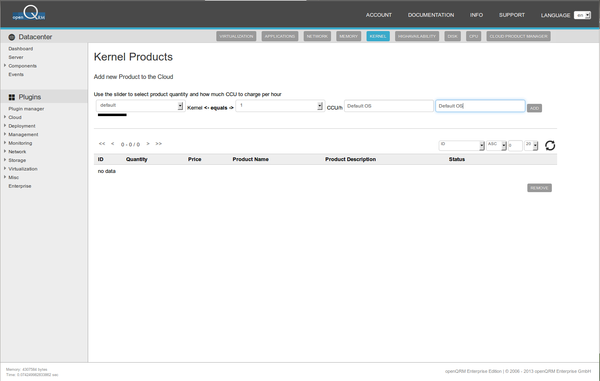Switch to the VIRTUALIZATION tab
Viewport: 600px width, 381px height.
point(236,36)
